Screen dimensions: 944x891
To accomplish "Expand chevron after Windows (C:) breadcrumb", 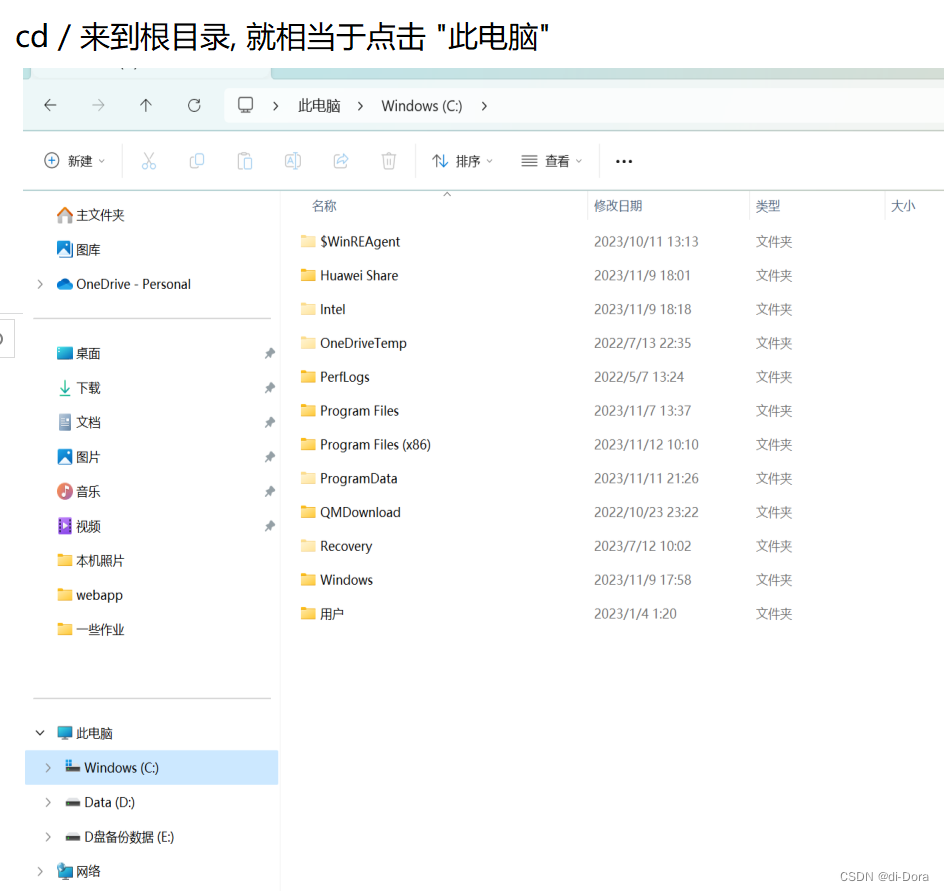I will point(484,106).
